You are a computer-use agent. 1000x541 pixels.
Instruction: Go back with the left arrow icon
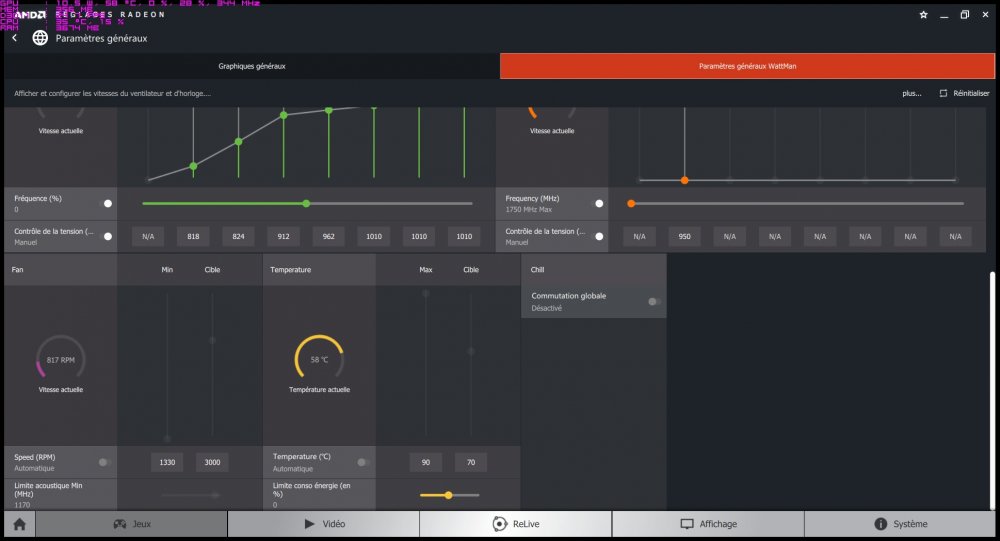[14, 38]
